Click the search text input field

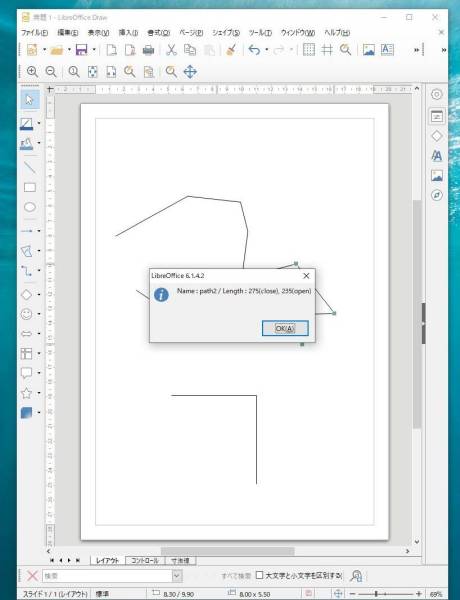coord(107,576)
